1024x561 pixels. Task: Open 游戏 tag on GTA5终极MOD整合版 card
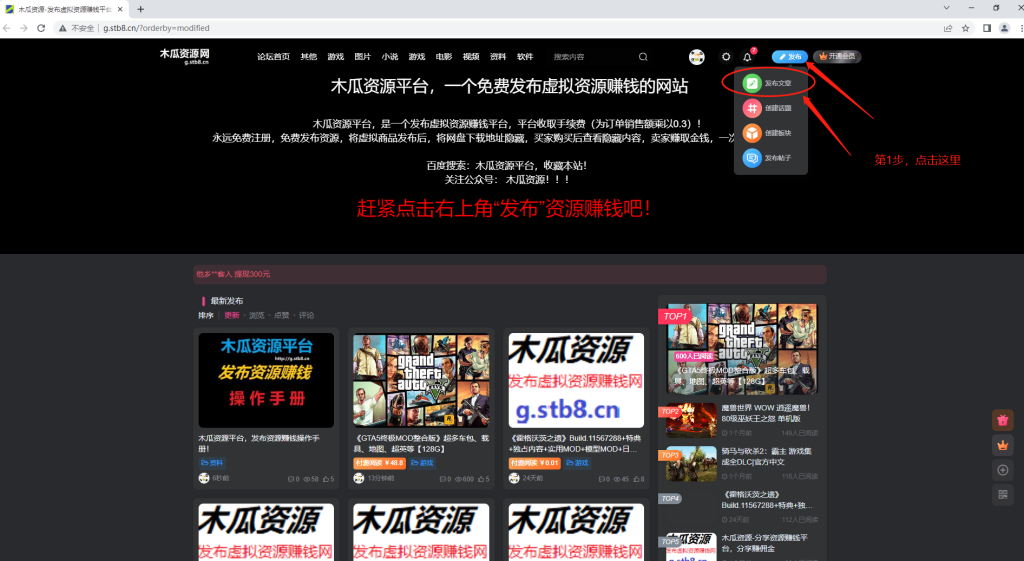(423, 463)
